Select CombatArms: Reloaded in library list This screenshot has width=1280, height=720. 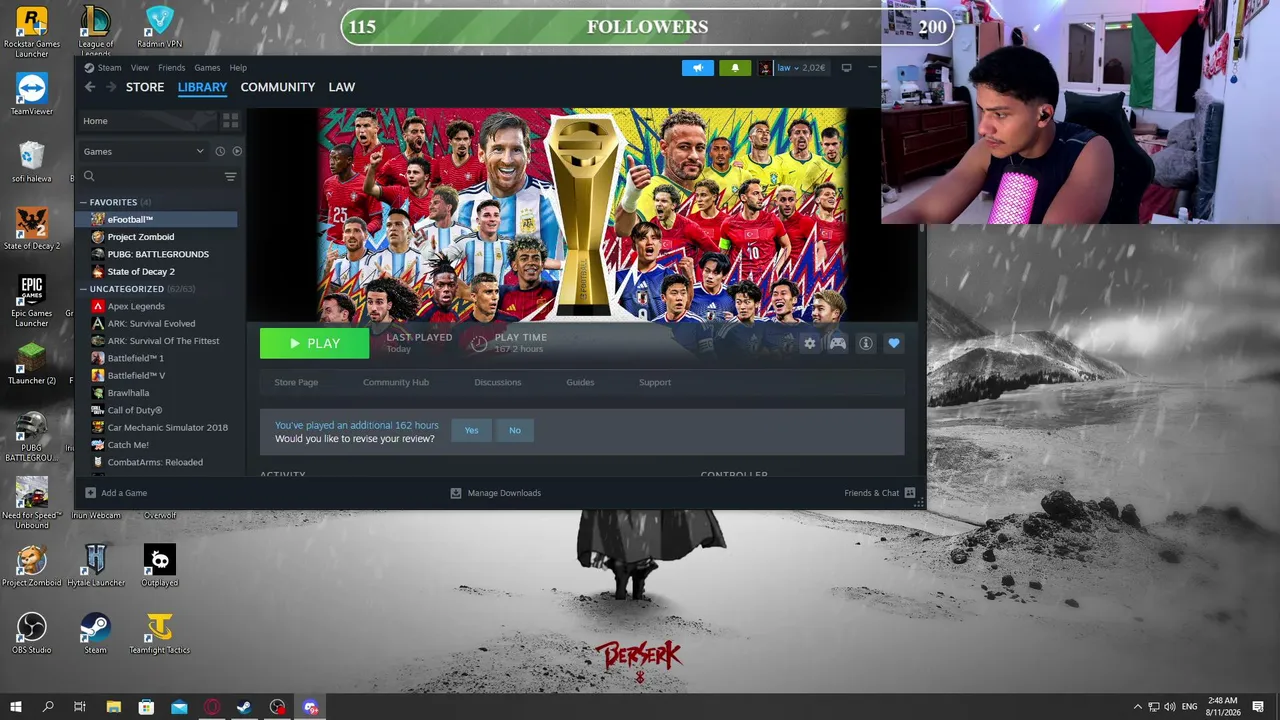158,462
